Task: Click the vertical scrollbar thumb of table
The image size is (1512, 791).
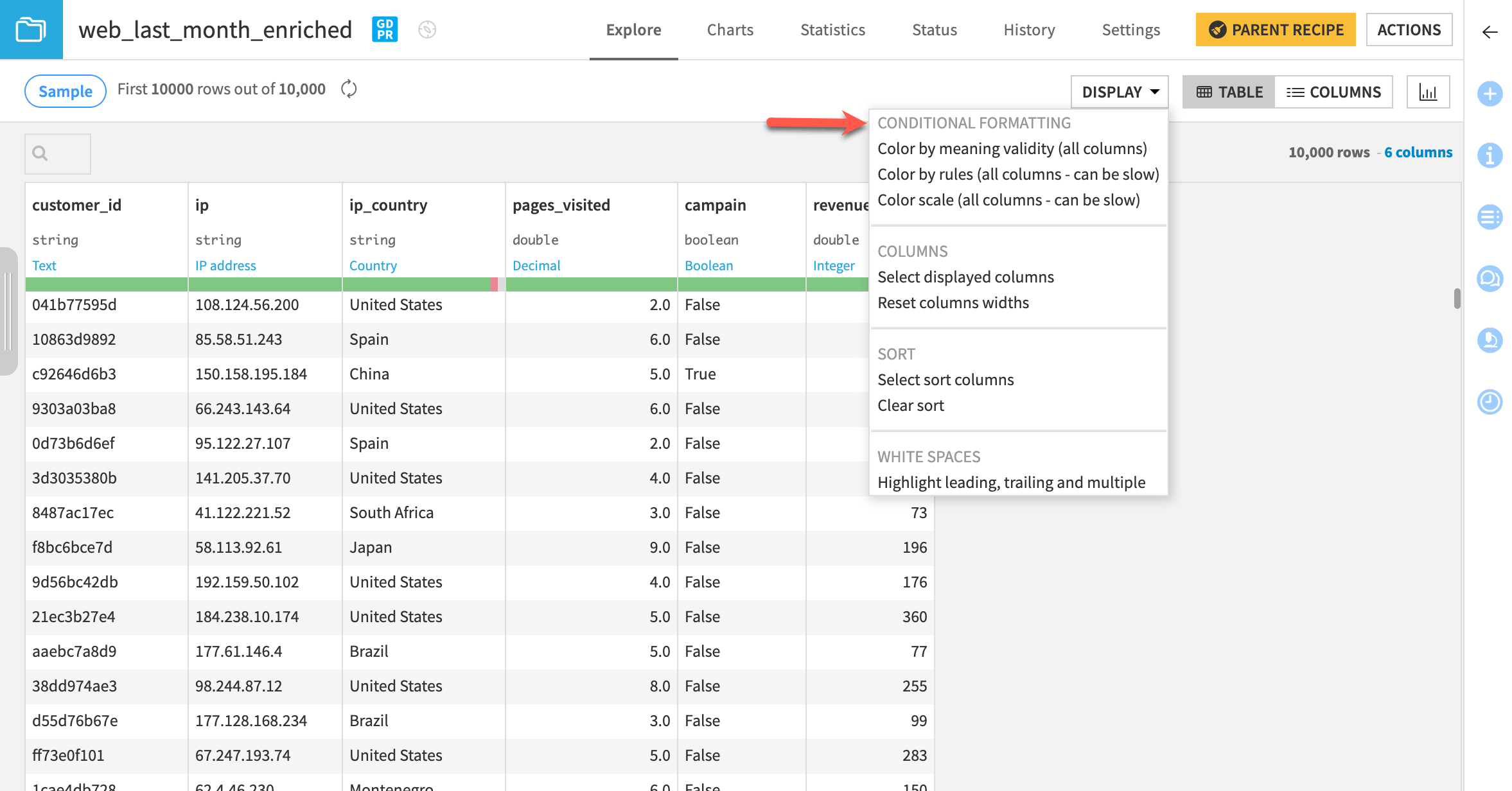Action: 1457,299
